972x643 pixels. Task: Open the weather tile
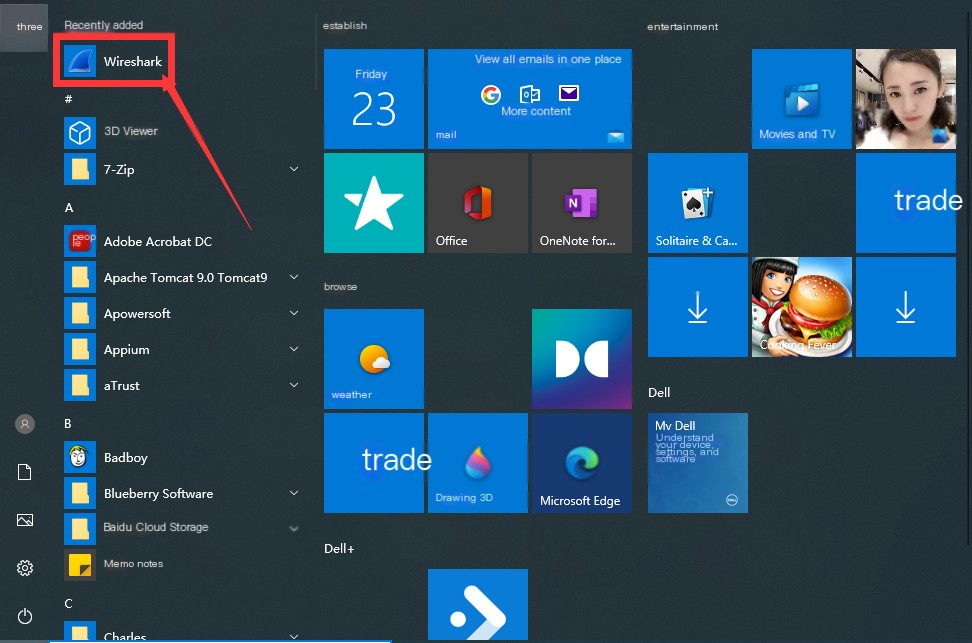[374, 358]
